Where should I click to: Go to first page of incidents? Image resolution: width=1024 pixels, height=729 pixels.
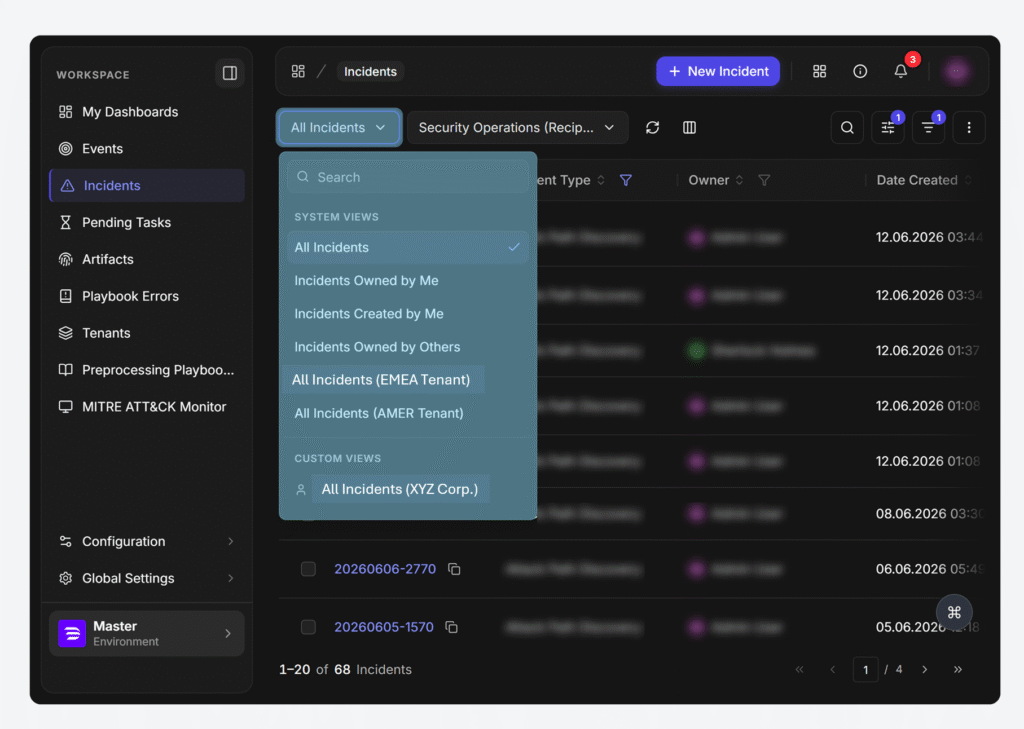799,670
